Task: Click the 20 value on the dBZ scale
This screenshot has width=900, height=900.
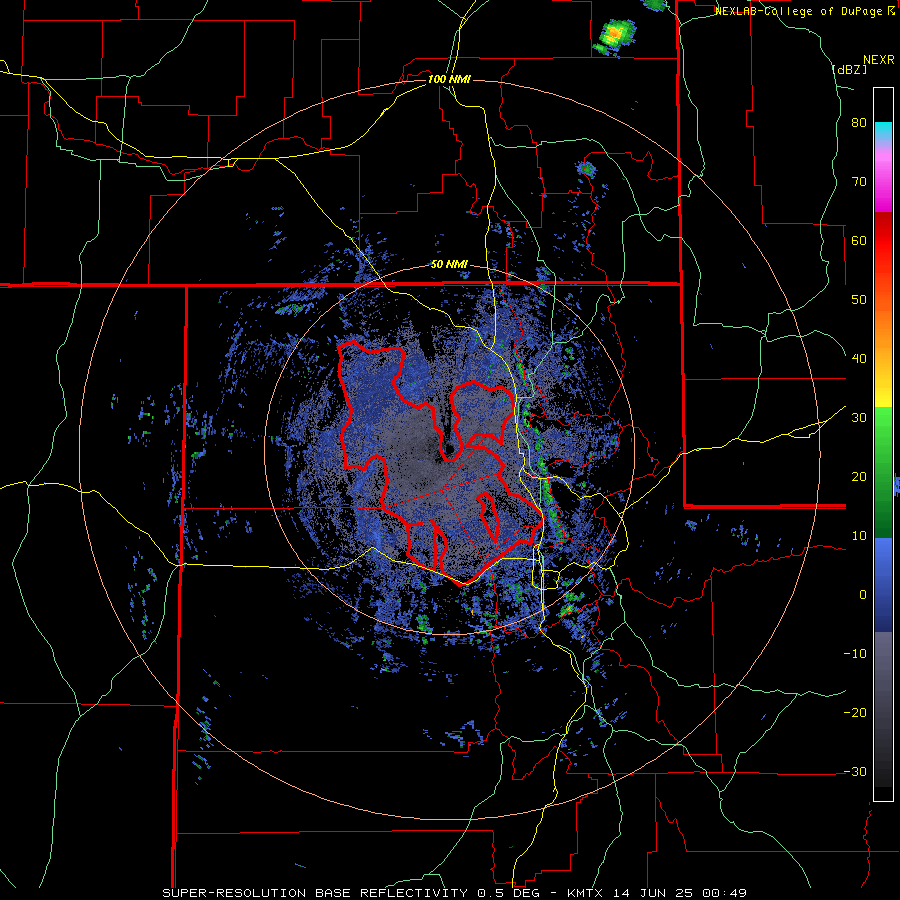Action: (859, 476)
